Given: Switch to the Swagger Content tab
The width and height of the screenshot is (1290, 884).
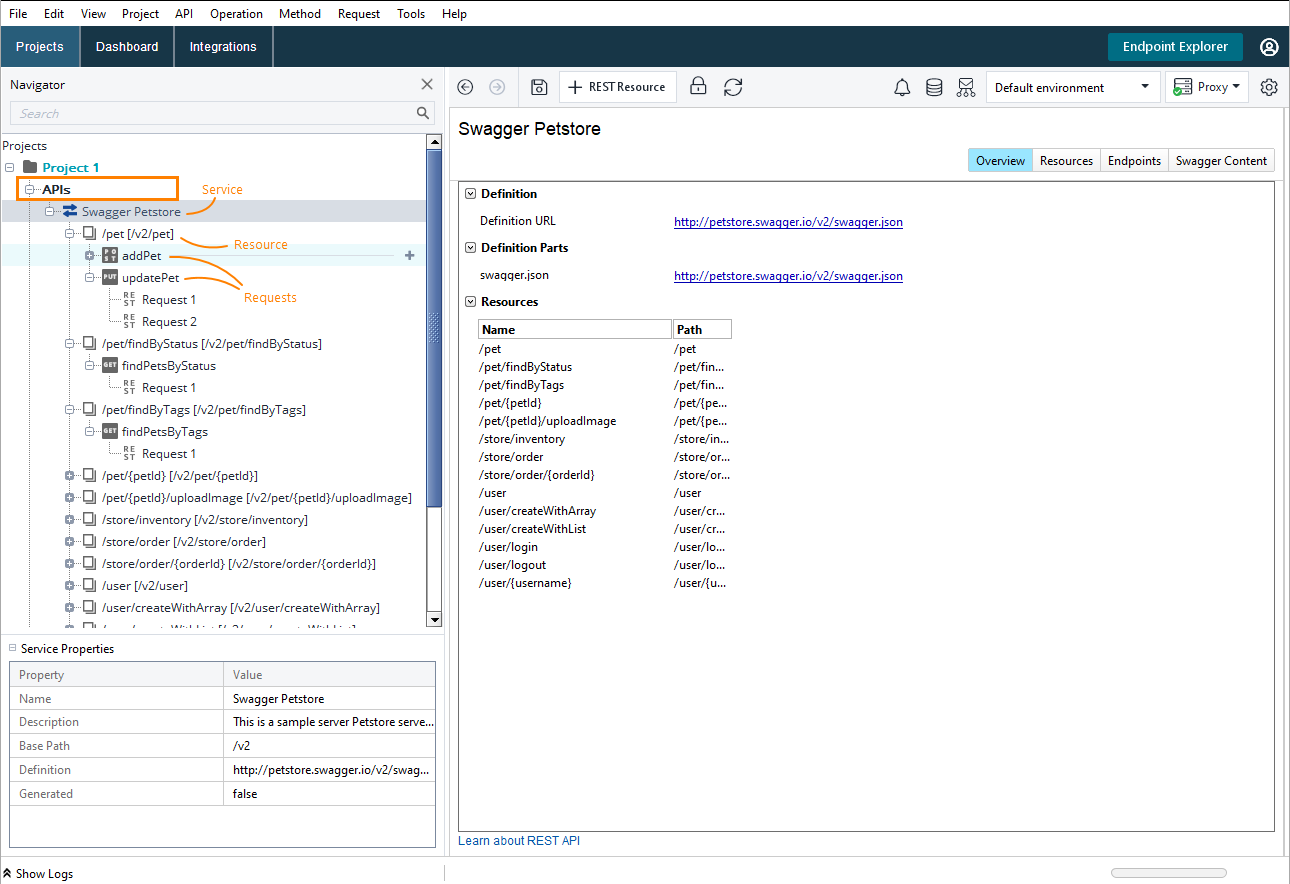Looking at the screenshot, I should tap(1221, 160).
